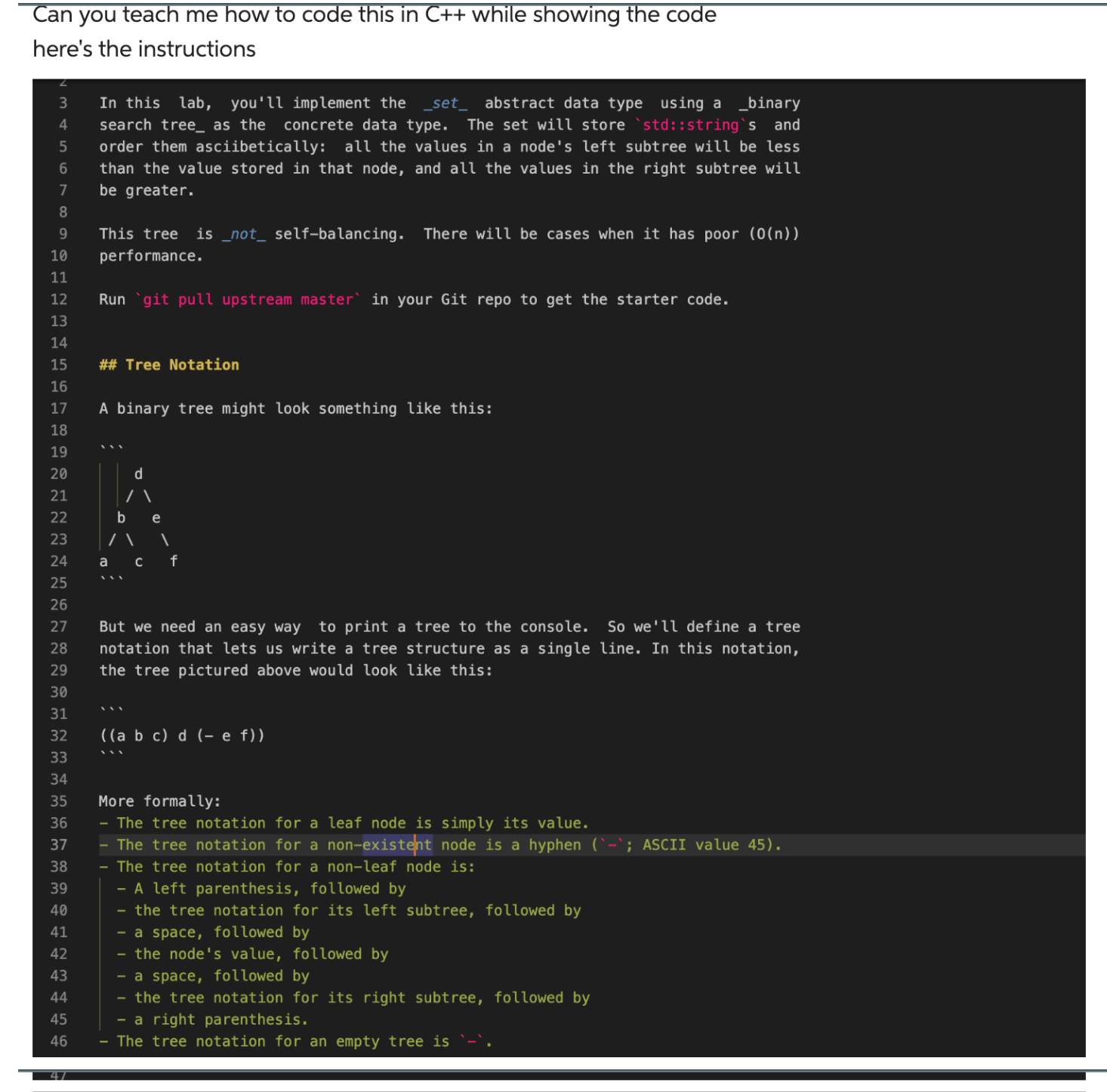The width and height of the screenshot is (1107, 1092).
Task: Click the "## Tree Notation" heading
Action: [x=168, y=365]
